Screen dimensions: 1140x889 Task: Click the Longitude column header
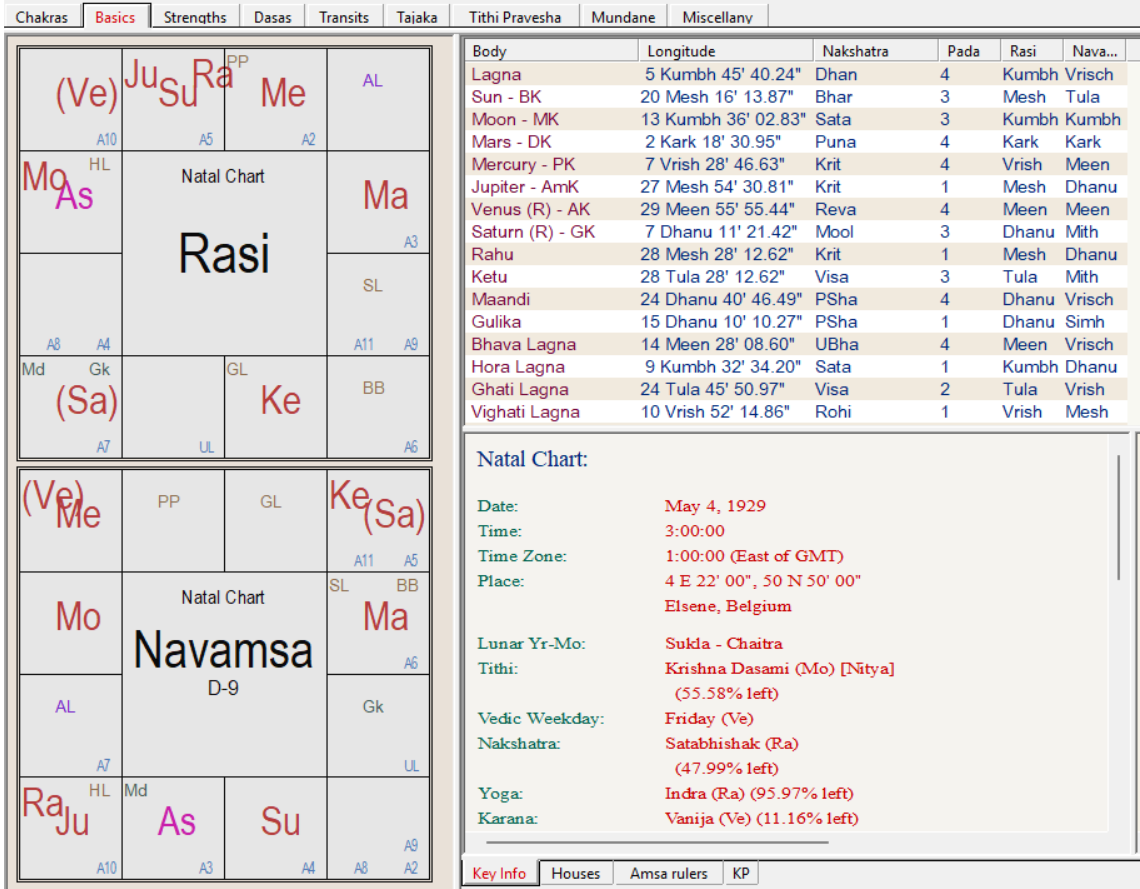726,51
